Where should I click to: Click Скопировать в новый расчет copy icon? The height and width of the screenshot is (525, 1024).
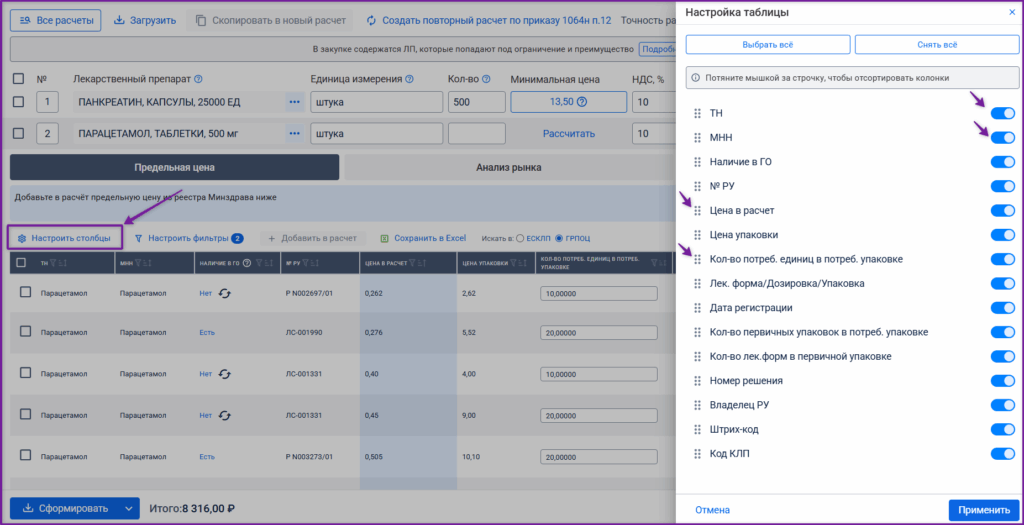201,20
